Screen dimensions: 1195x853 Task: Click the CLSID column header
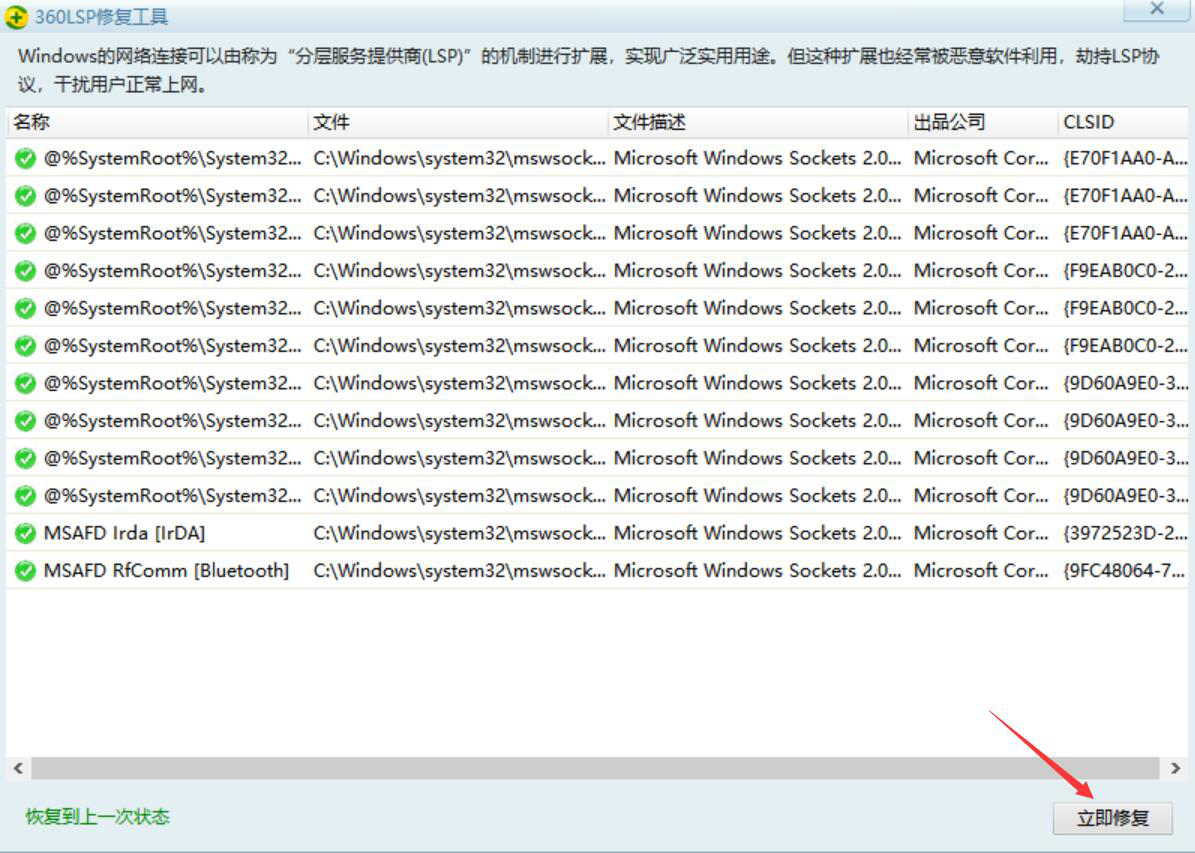(1123, 122)
